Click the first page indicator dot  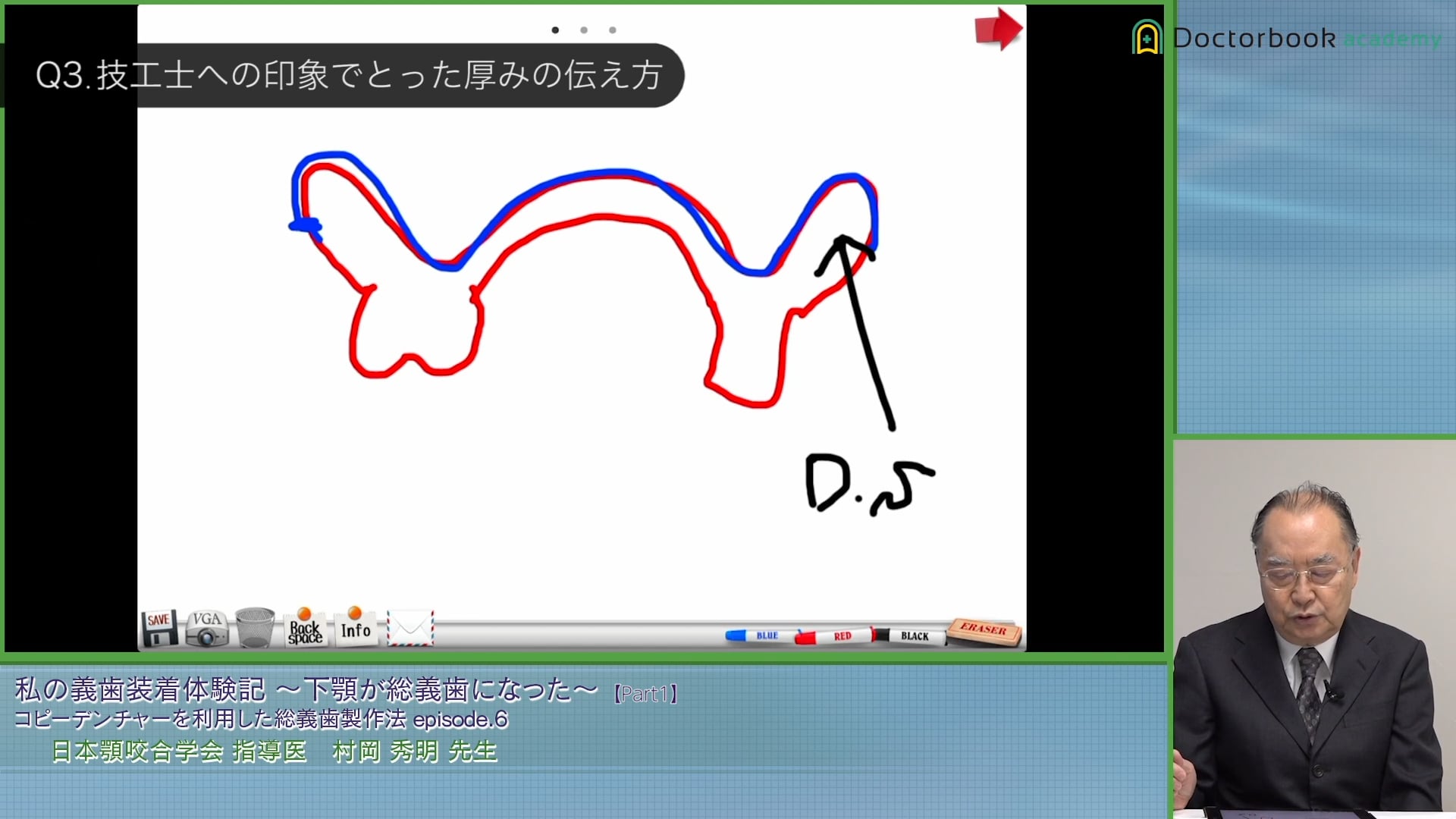click(555, 29)
